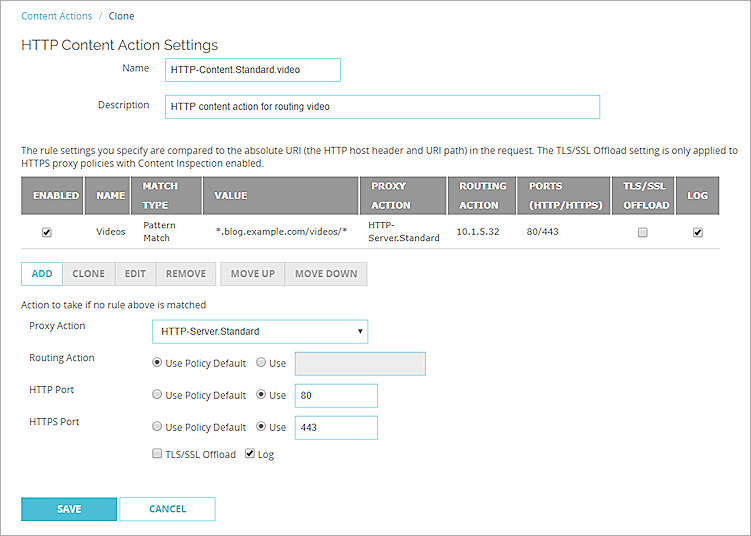The height and width of the screenshot is (536, 751).
Task: Open the Proxy Action dropdown
Action: (x=259, y=332)
